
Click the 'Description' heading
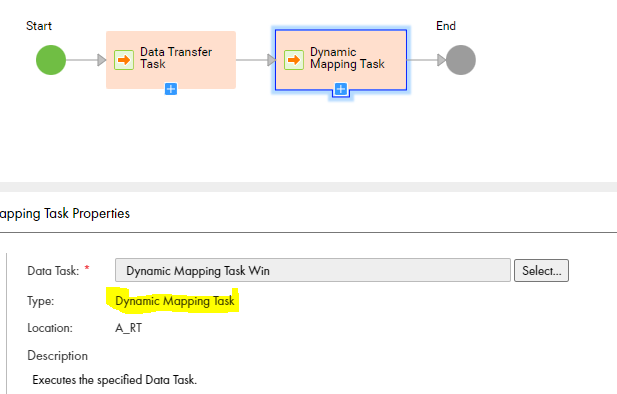(57, 356)
